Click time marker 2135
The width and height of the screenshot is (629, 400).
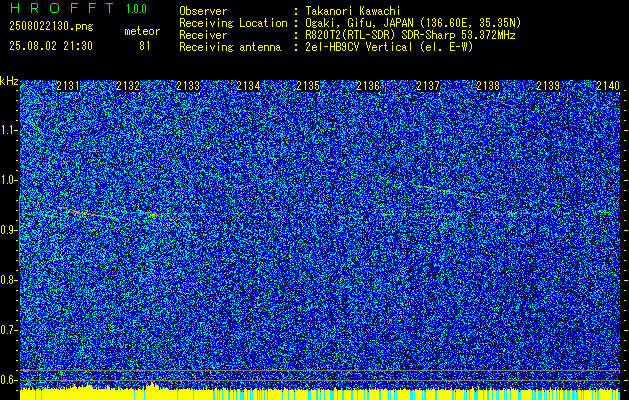[308, 86]
